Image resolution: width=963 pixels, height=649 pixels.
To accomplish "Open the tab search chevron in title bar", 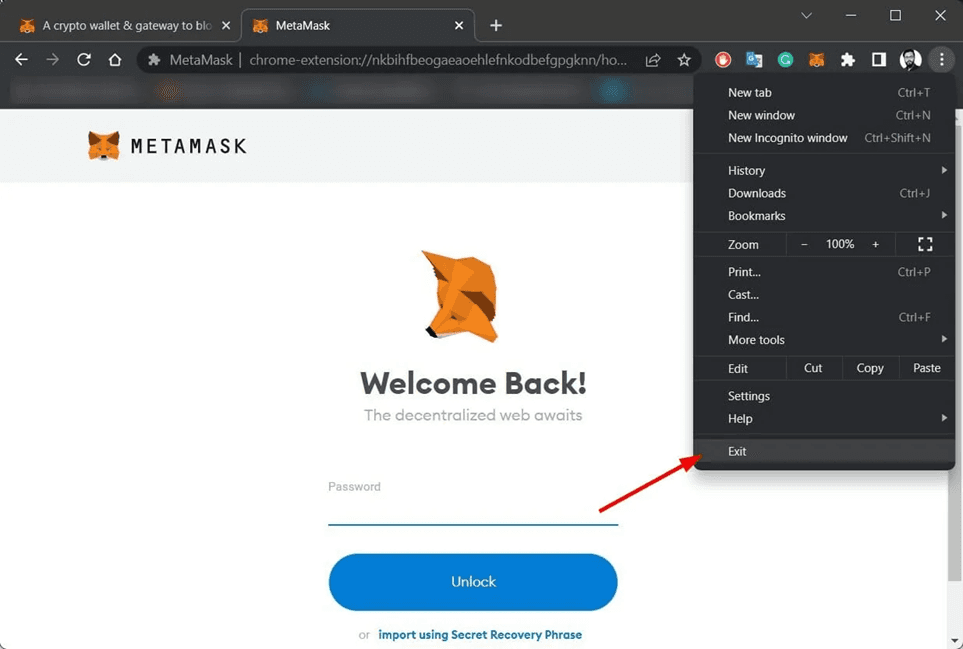I will pyautogui.click(x=806, y=15).
